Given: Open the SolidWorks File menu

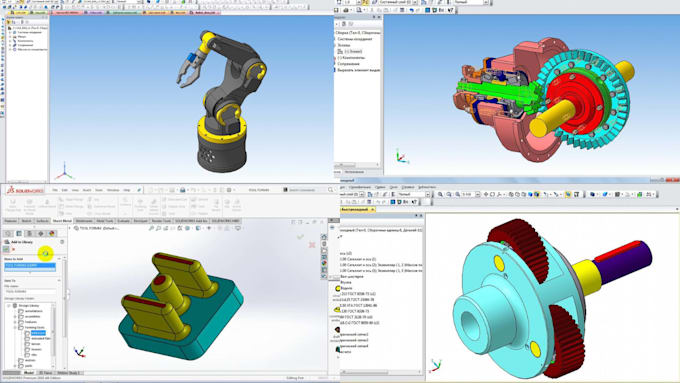Looking at the screenshot, I should (55, 190).
